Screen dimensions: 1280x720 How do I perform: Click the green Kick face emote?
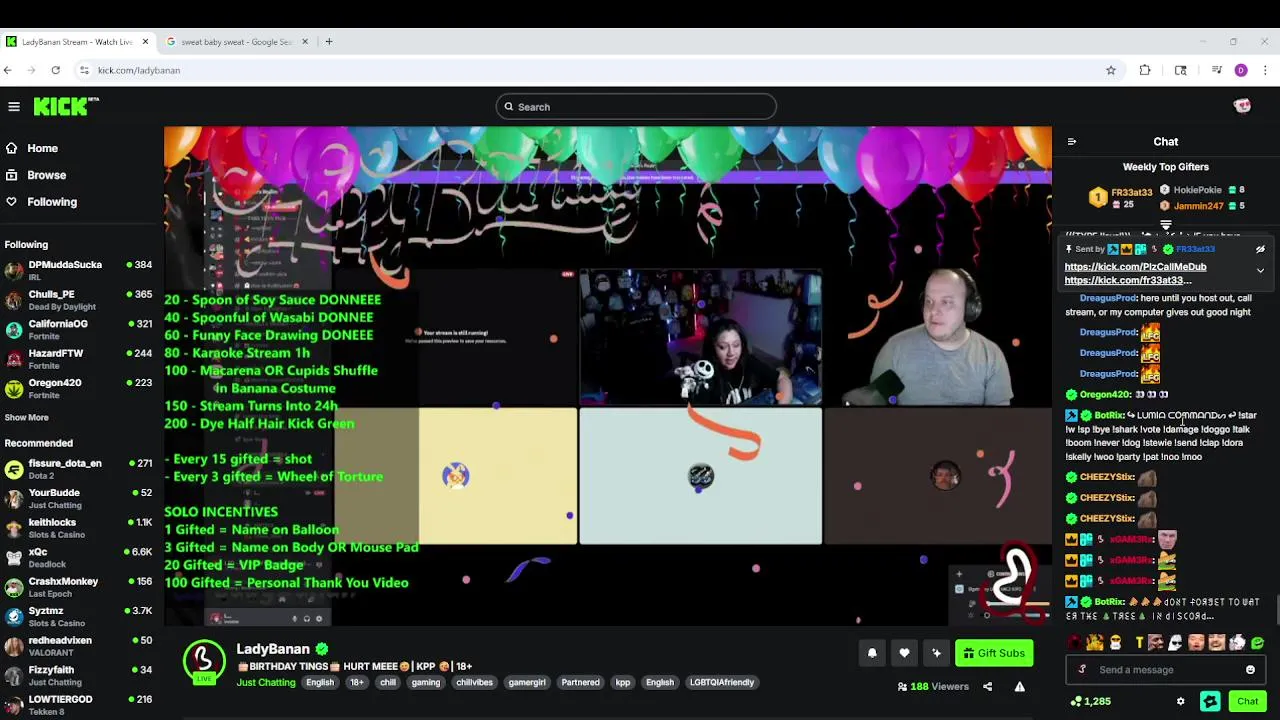coord(1257,643)
